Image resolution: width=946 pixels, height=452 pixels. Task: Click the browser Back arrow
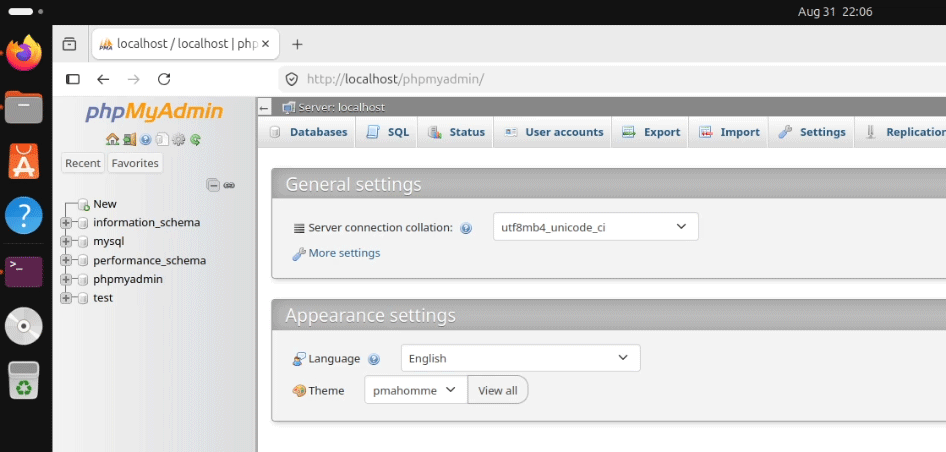103,79
